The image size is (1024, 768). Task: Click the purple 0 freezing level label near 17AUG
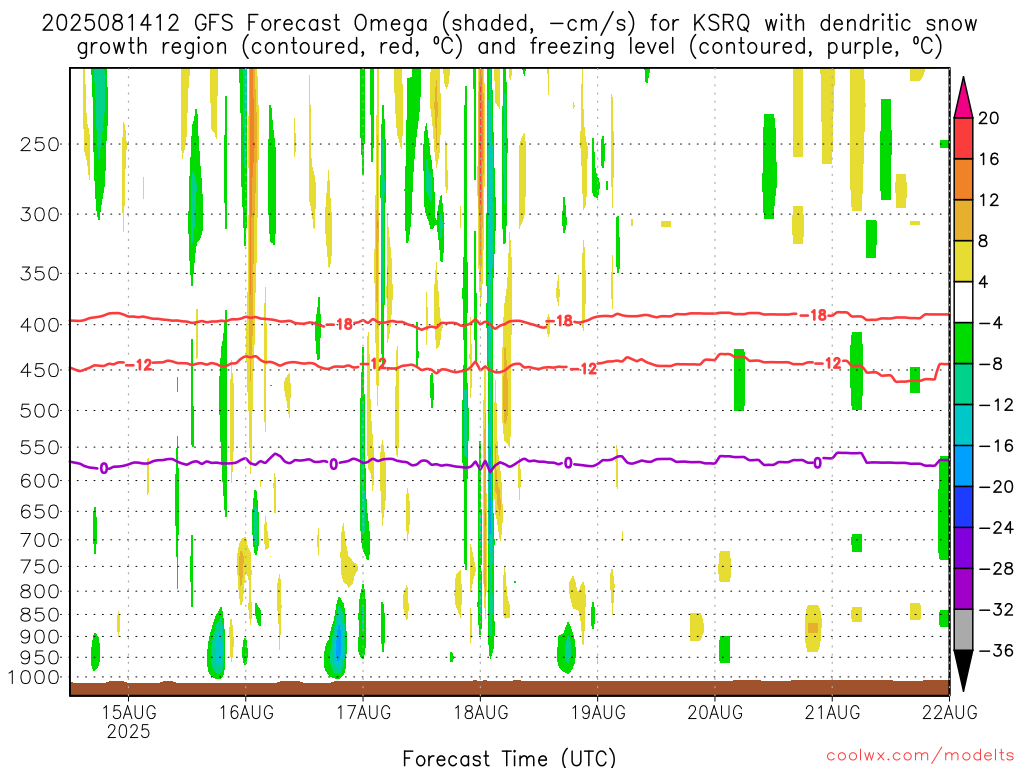coord(334,464)
